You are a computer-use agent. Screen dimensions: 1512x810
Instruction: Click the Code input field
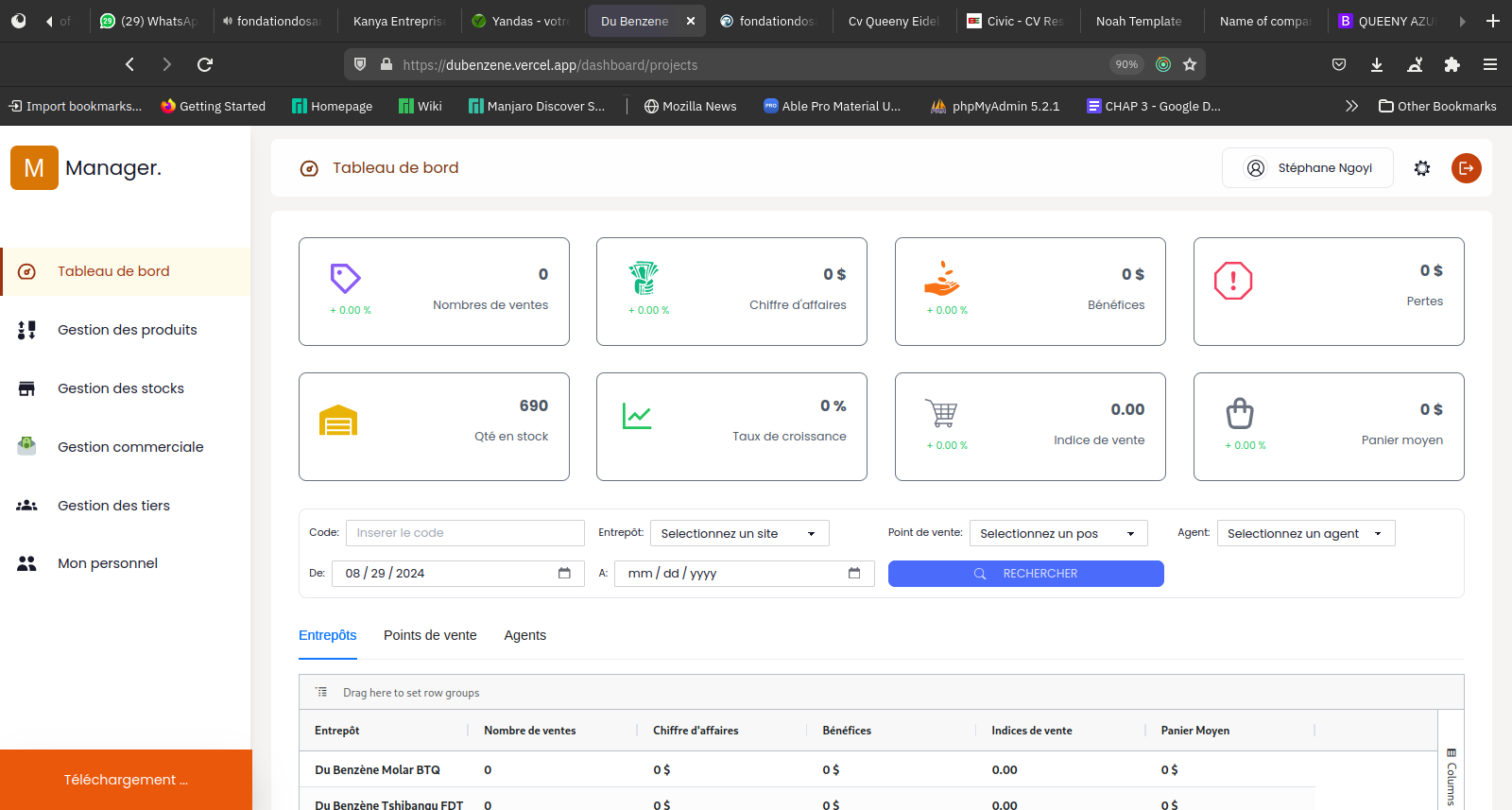[x=465, y=533]
